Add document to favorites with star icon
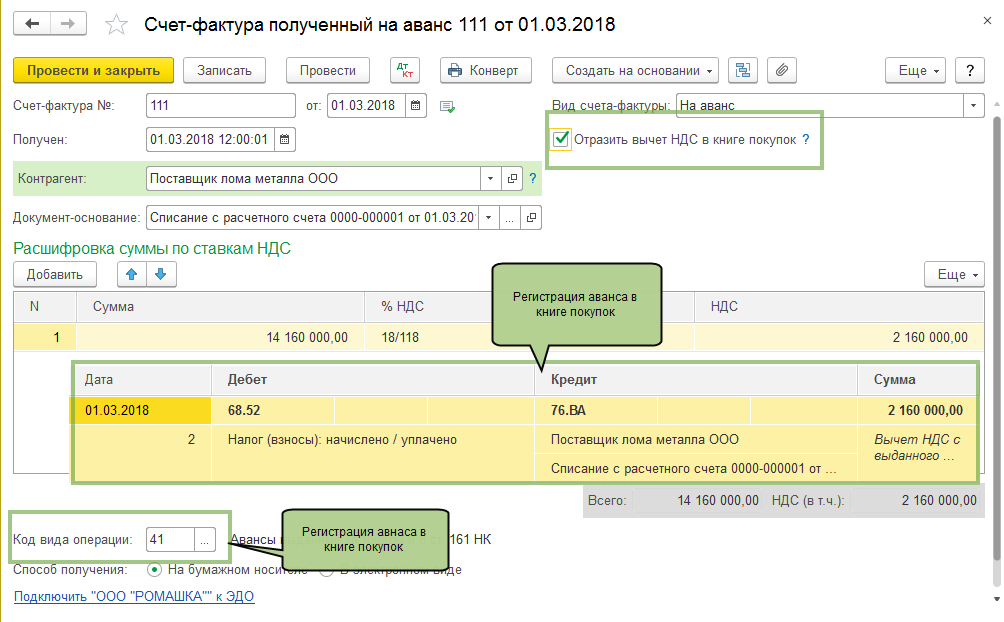 (116, 25)
